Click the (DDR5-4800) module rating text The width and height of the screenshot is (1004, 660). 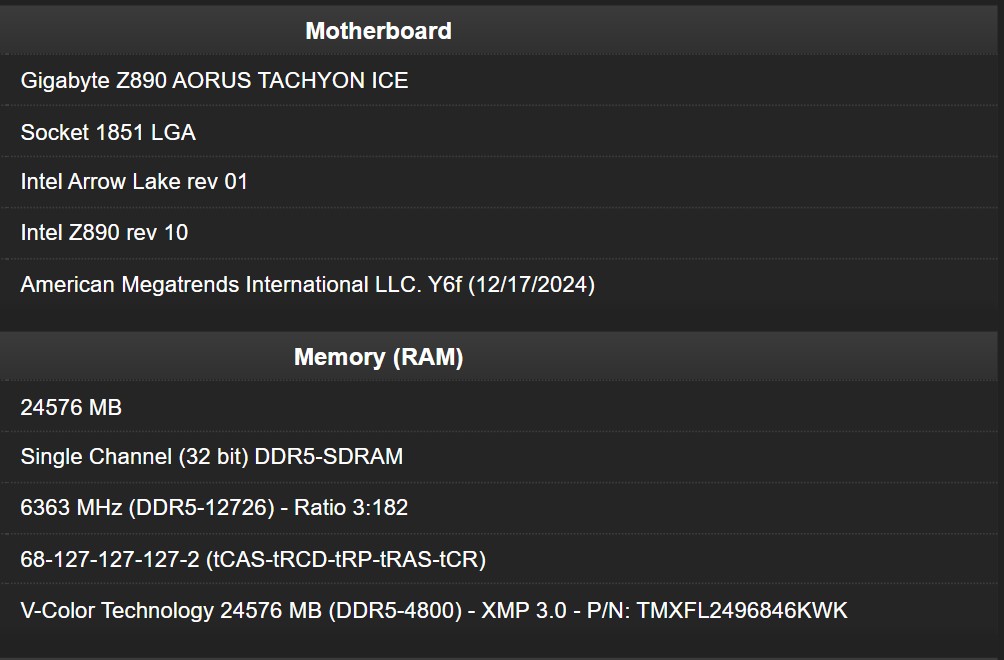[394, 610]
